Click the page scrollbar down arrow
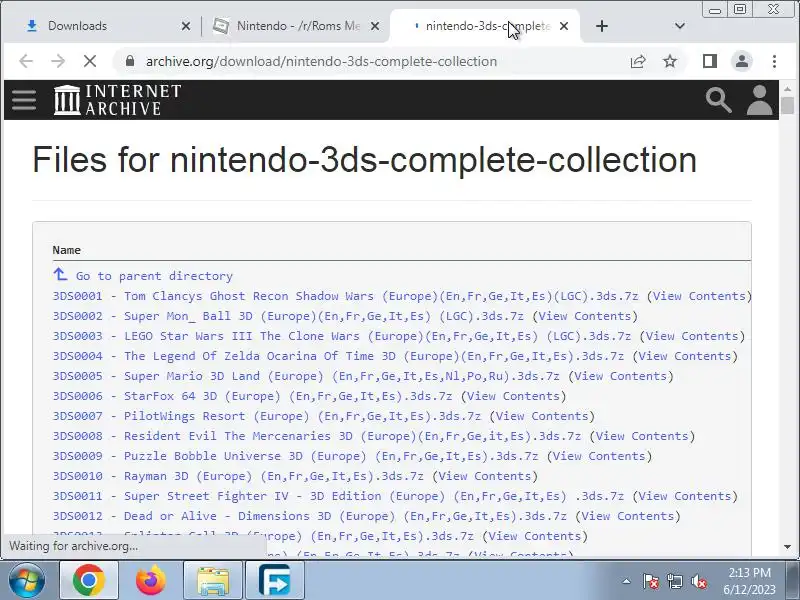 [x=788, y=547]
